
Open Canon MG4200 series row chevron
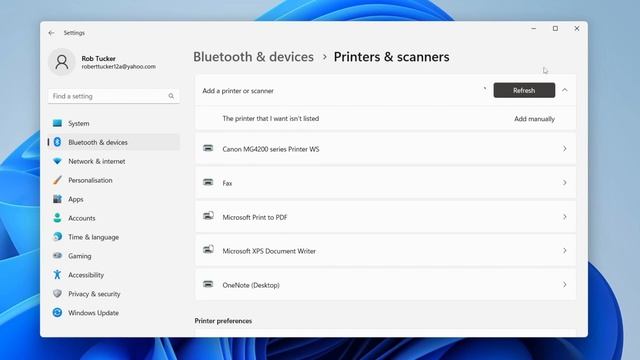pos(564,149)
